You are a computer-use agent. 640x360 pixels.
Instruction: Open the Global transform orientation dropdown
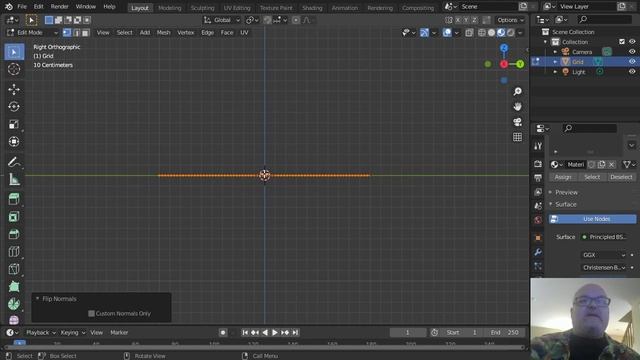click(222, 20)
